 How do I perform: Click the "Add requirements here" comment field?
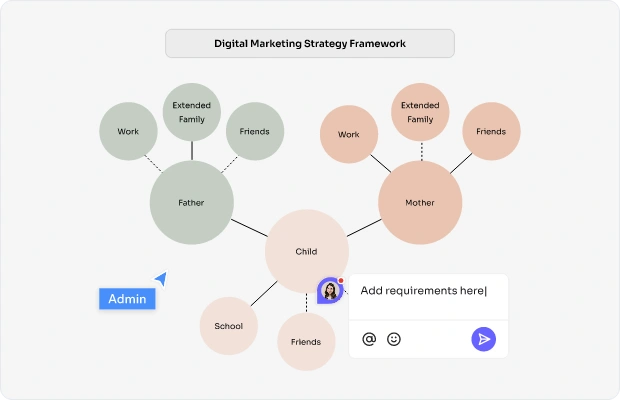(428, 296)
